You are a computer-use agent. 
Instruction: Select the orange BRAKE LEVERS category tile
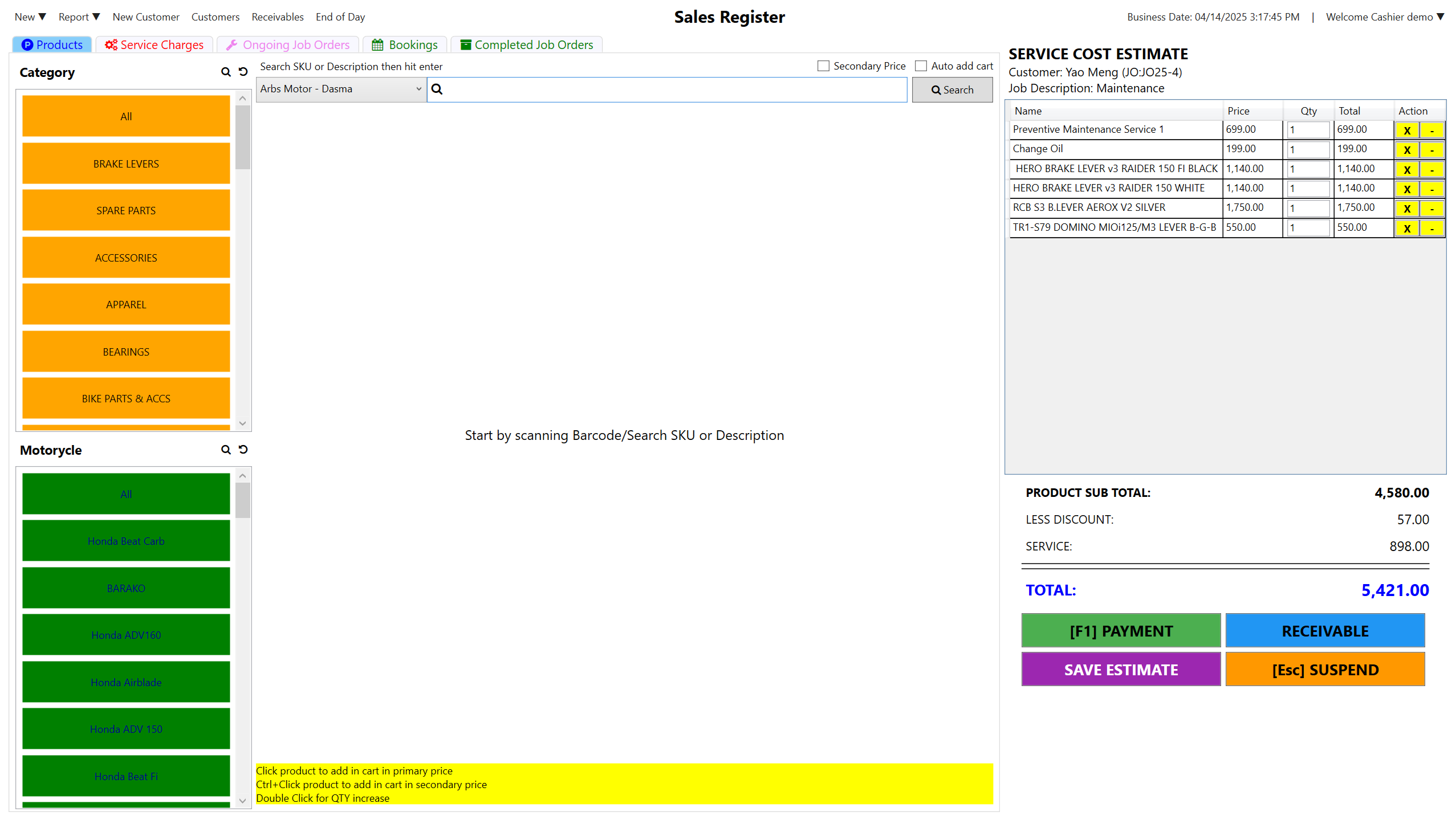[x=126, y=164]
